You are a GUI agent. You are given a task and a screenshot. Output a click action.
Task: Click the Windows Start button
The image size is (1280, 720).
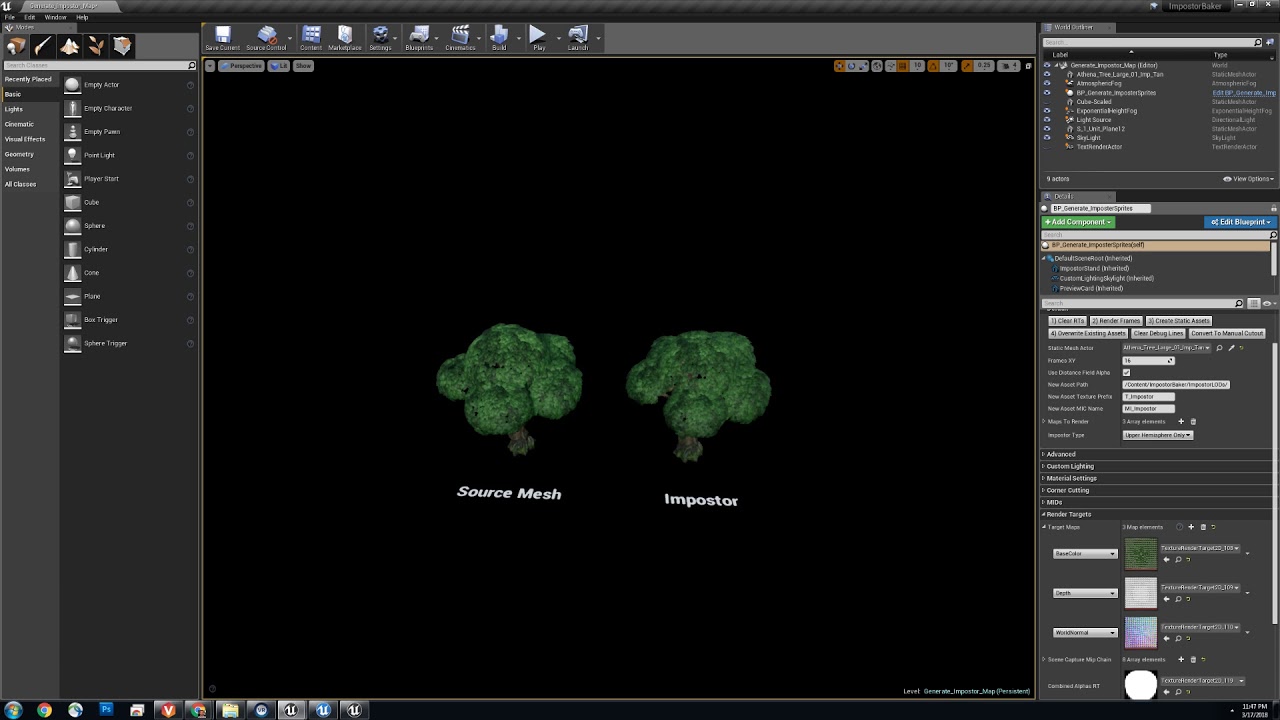coord(13,710)
